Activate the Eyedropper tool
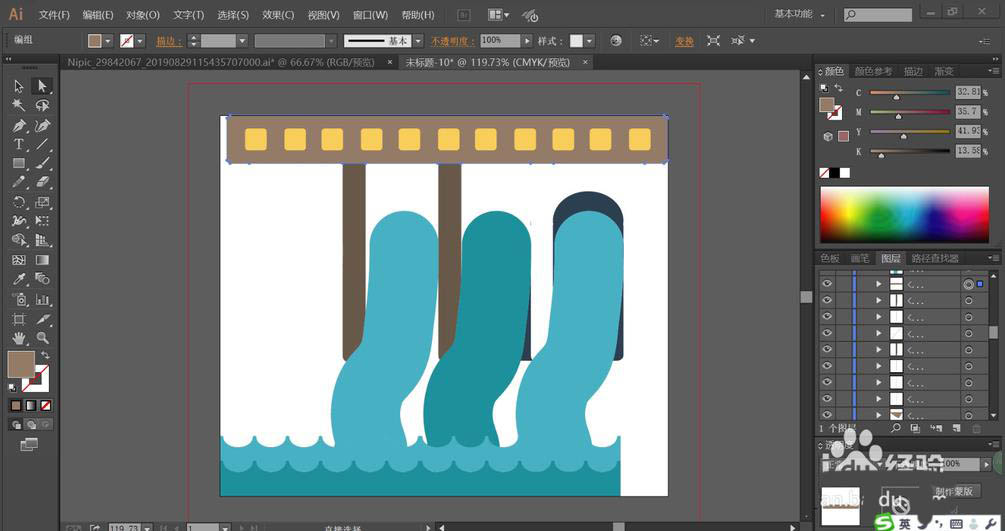 pos(18,280)
